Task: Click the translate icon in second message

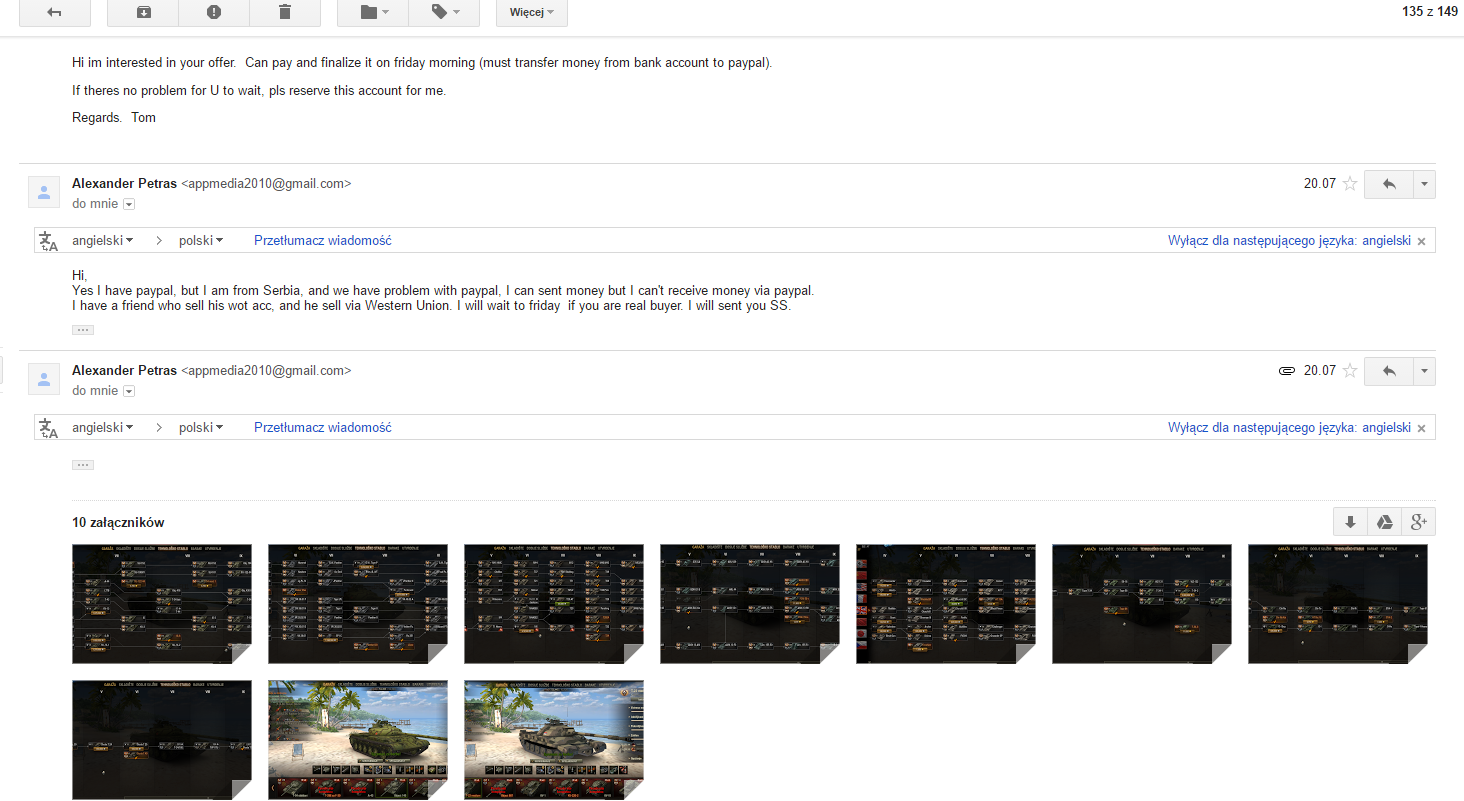Action: pos(48,428)
